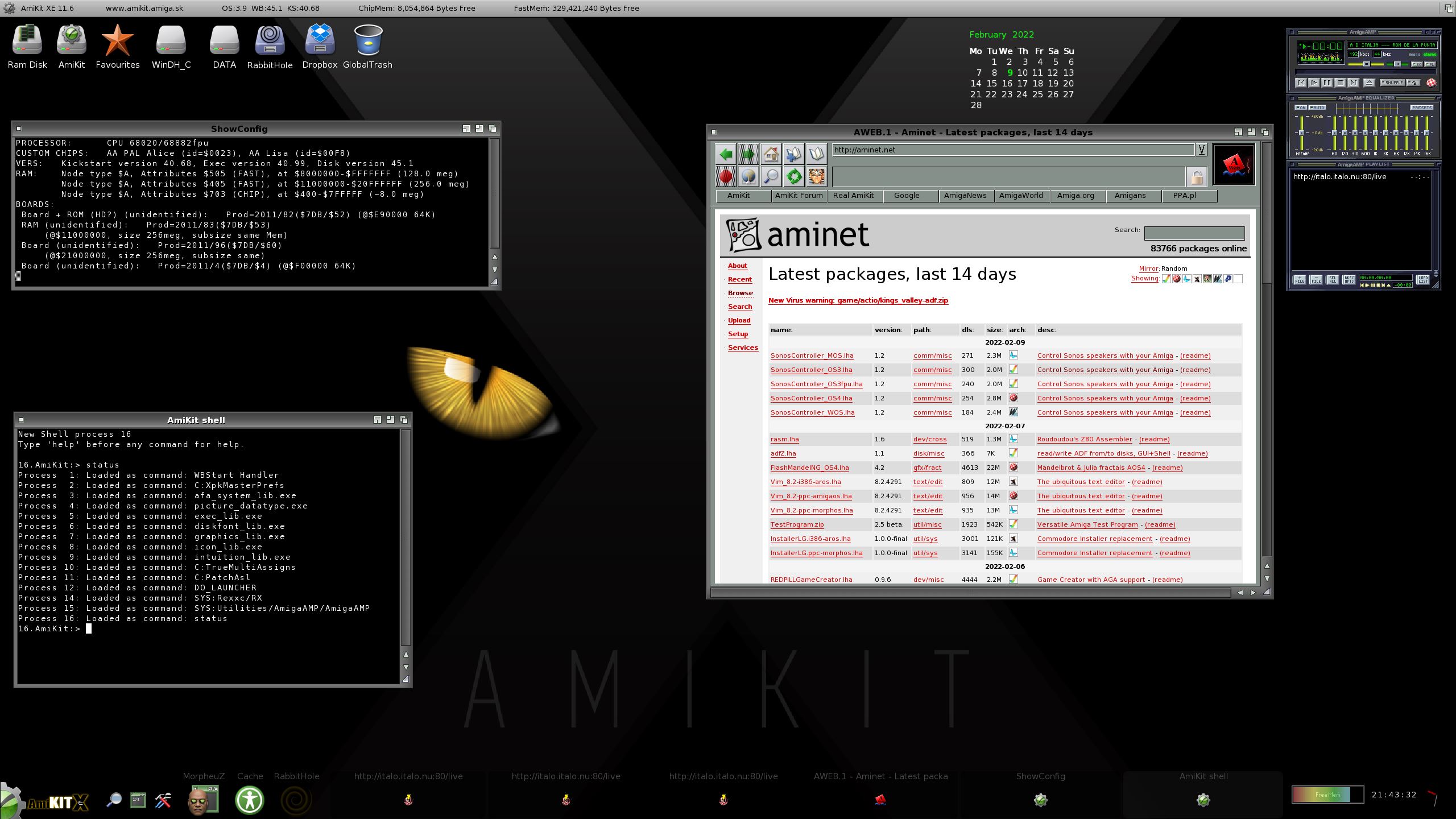1456x819 pixels.
Task: Go back with AWeb's green left arrow
Action: click(x=726, y=154)
